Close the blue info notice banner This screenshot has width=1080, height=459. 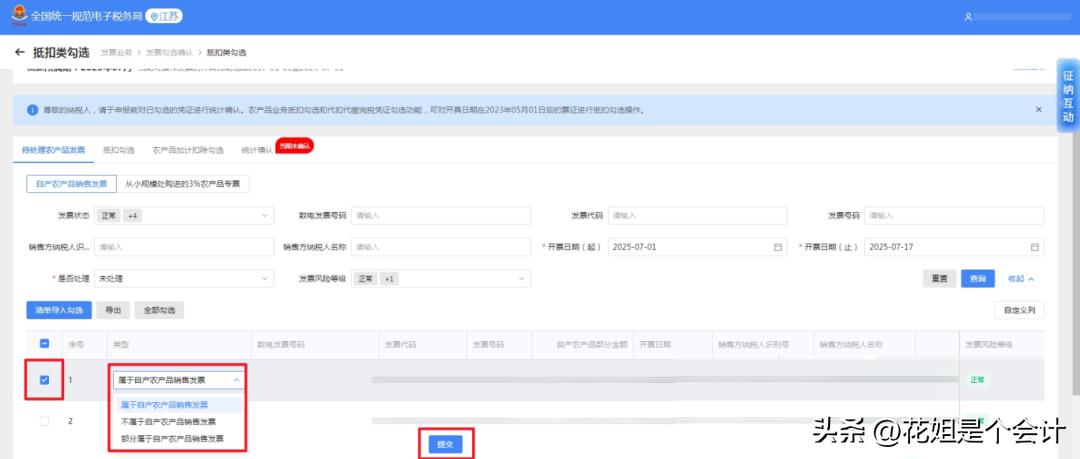pos(1039,110)
